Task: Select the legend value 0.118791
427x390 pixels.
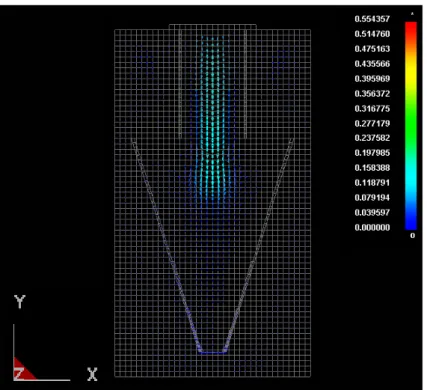Action: coord(372,183)
